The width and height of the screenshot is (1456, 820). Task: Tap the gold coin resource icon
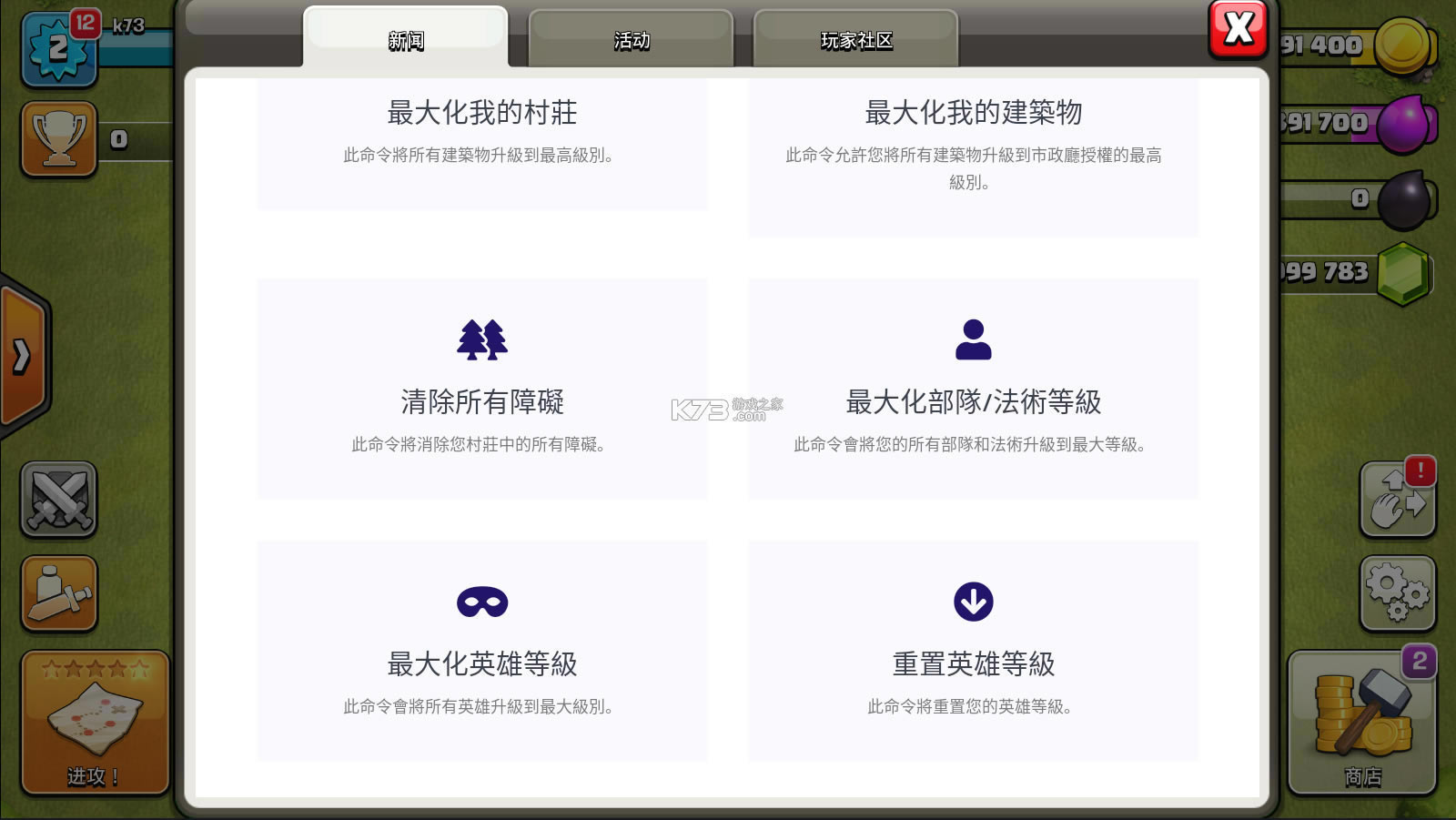pyautogui.click(x=1403, y=46)
